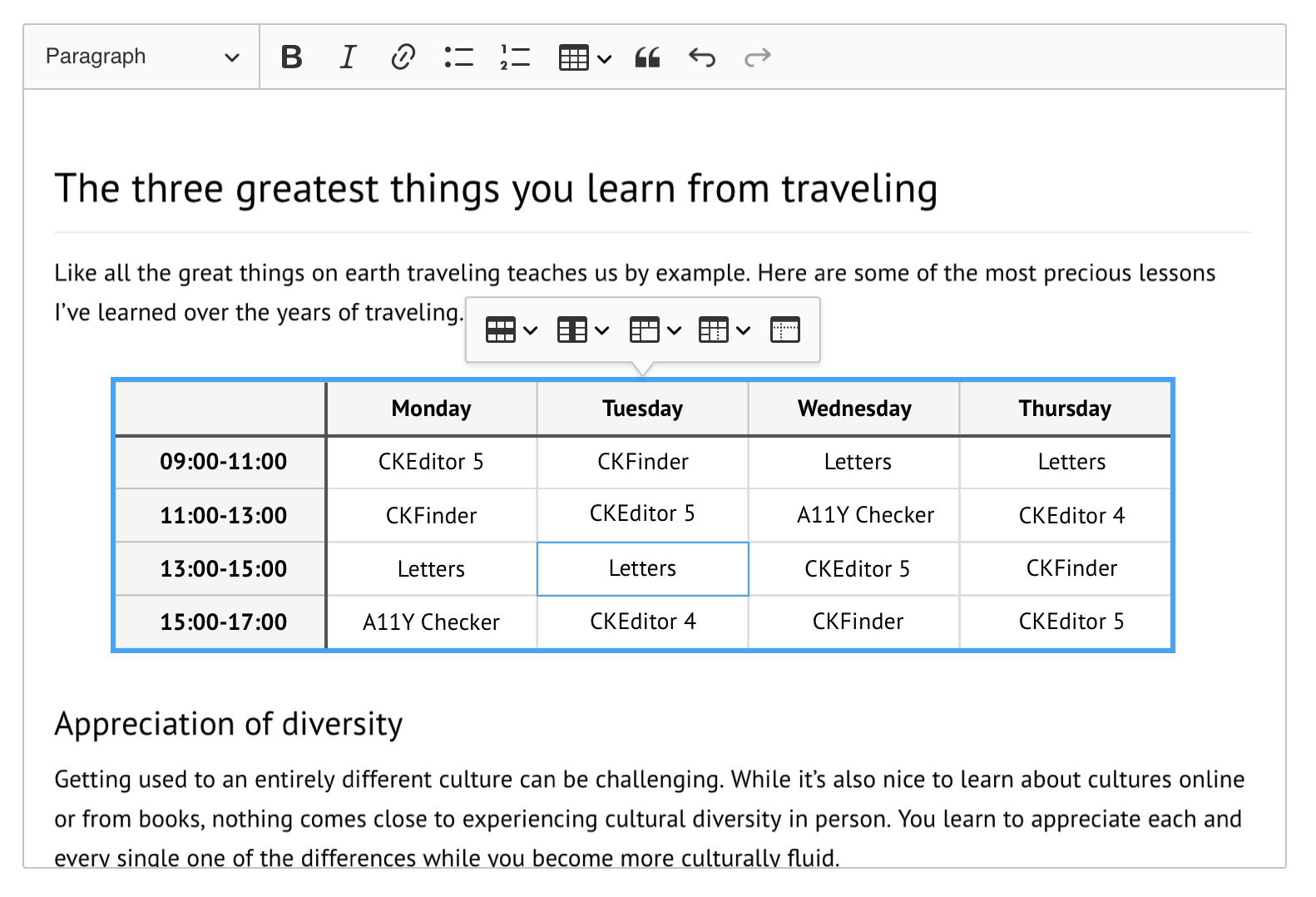Click the main heading about traveling
1316x897 pixels.
click(496, 189)
